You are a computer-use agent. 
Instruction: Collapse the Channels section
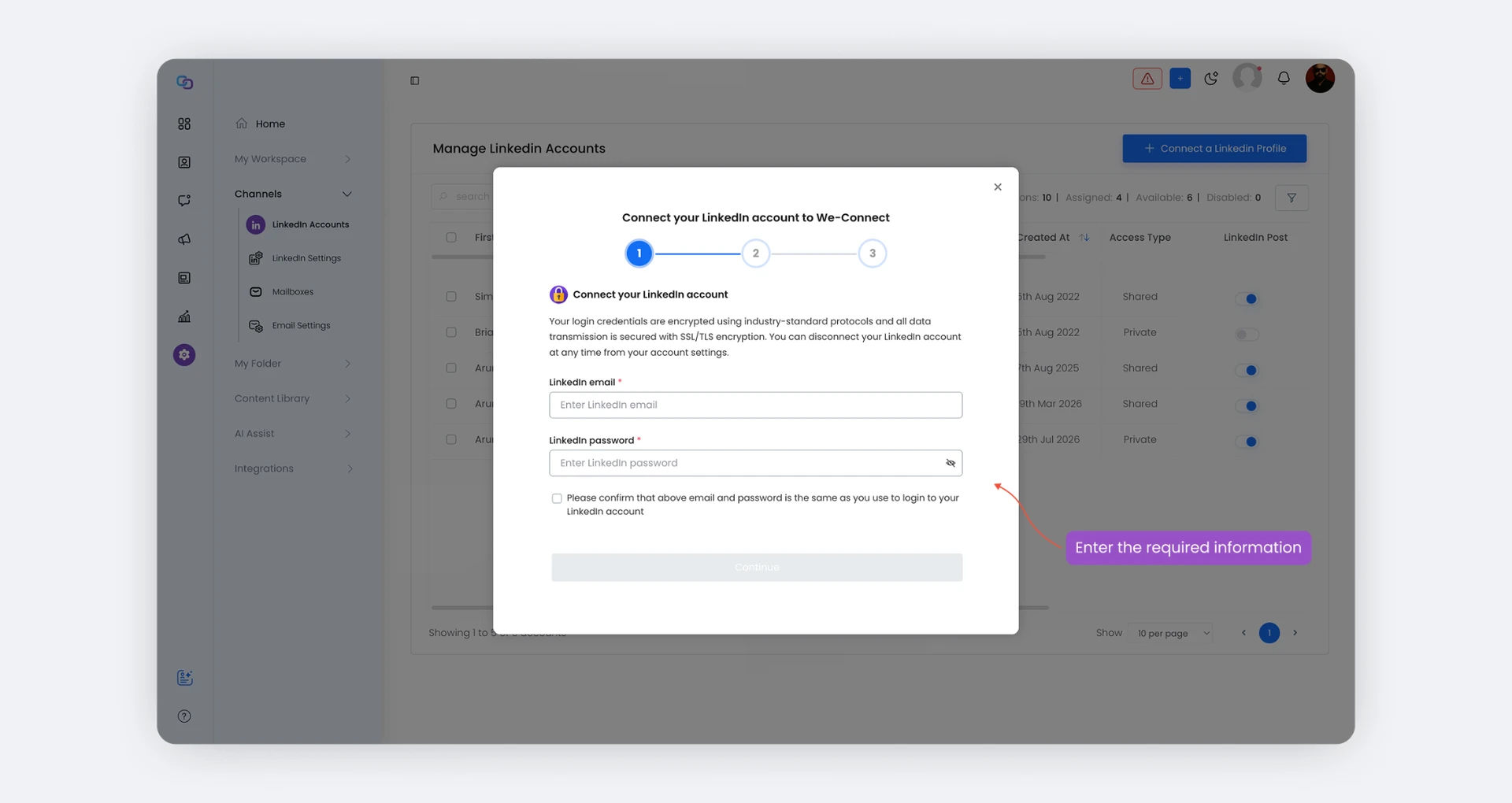[x=293, y=194]
